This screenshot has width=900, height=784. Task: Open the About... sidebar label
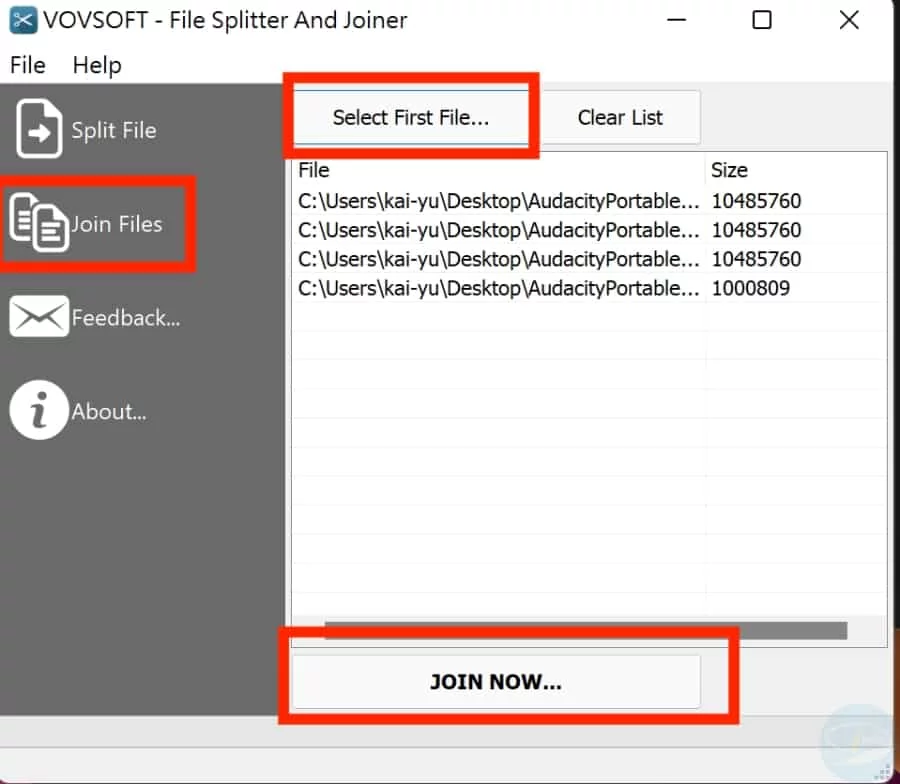tap(109, 412)
